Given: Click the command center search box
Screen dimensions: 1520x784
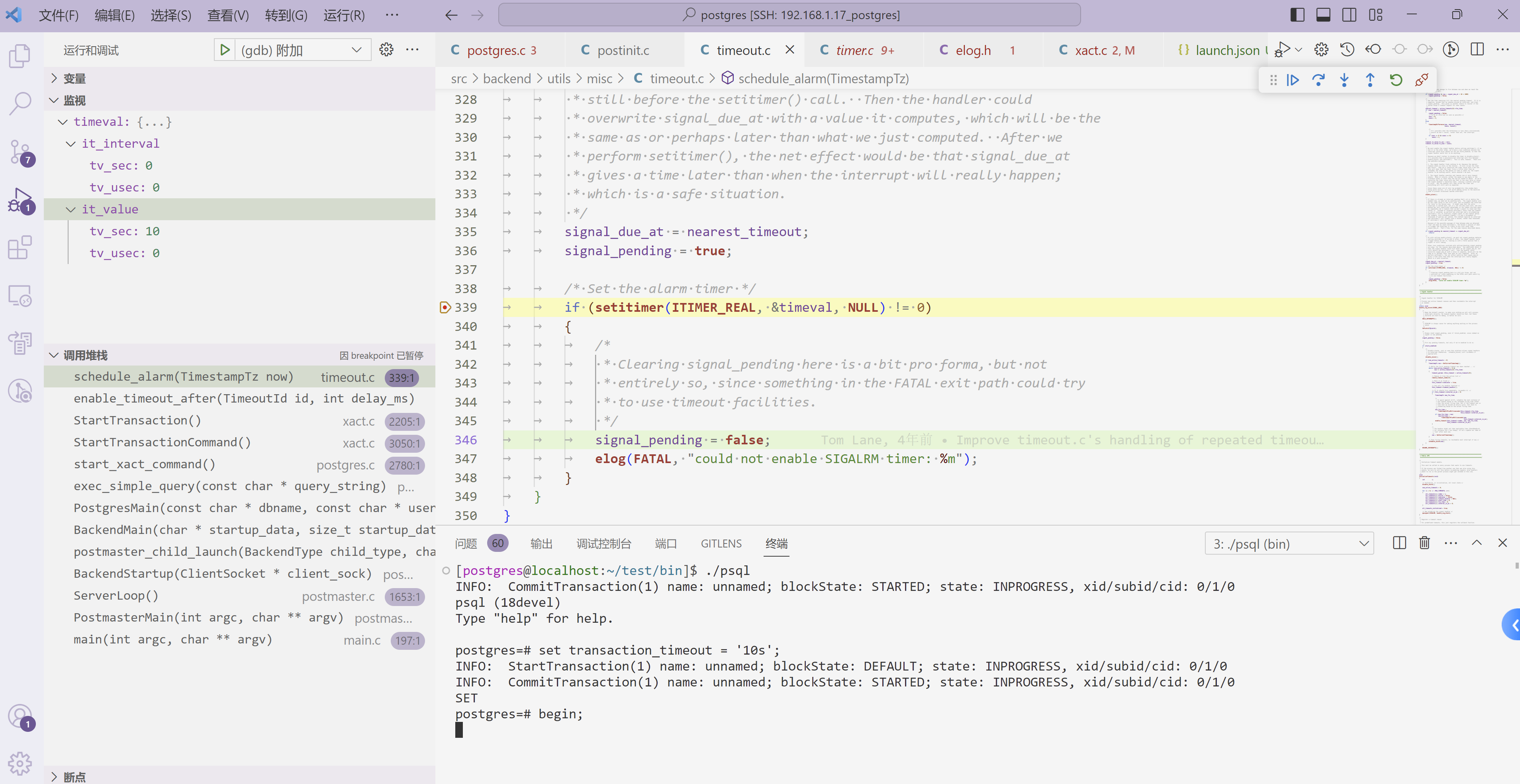Looking at the screenshot, I should [789, 15].
